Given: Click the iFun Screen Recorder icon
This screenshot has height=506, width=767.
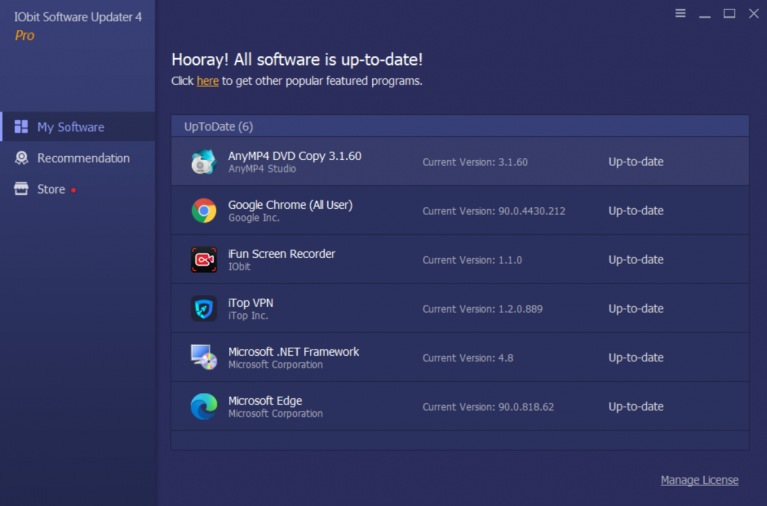Looking at the screenshot, I should [203, 259].
